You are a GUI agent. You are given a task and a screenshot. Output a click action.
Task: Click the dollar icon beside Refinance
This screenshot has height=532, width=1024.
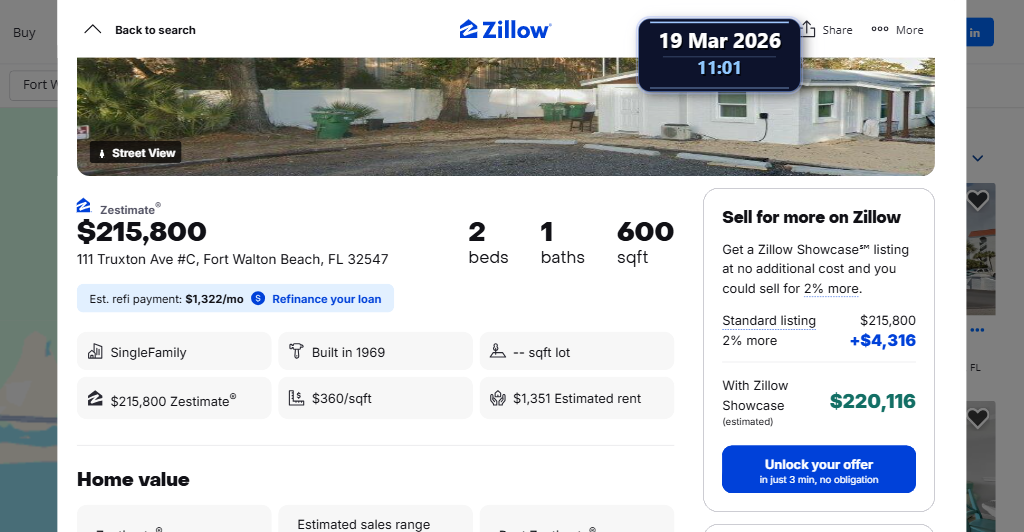click(x=258, y=298)
